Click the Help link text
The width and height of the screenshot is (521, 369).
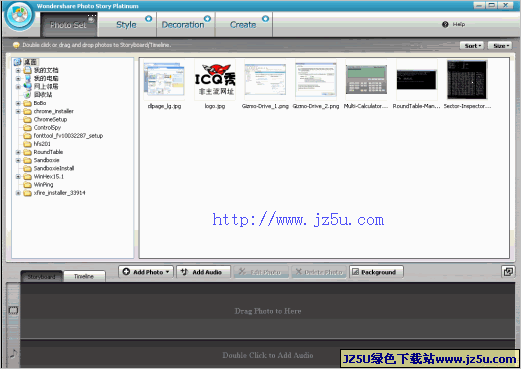tap(459, 24)
